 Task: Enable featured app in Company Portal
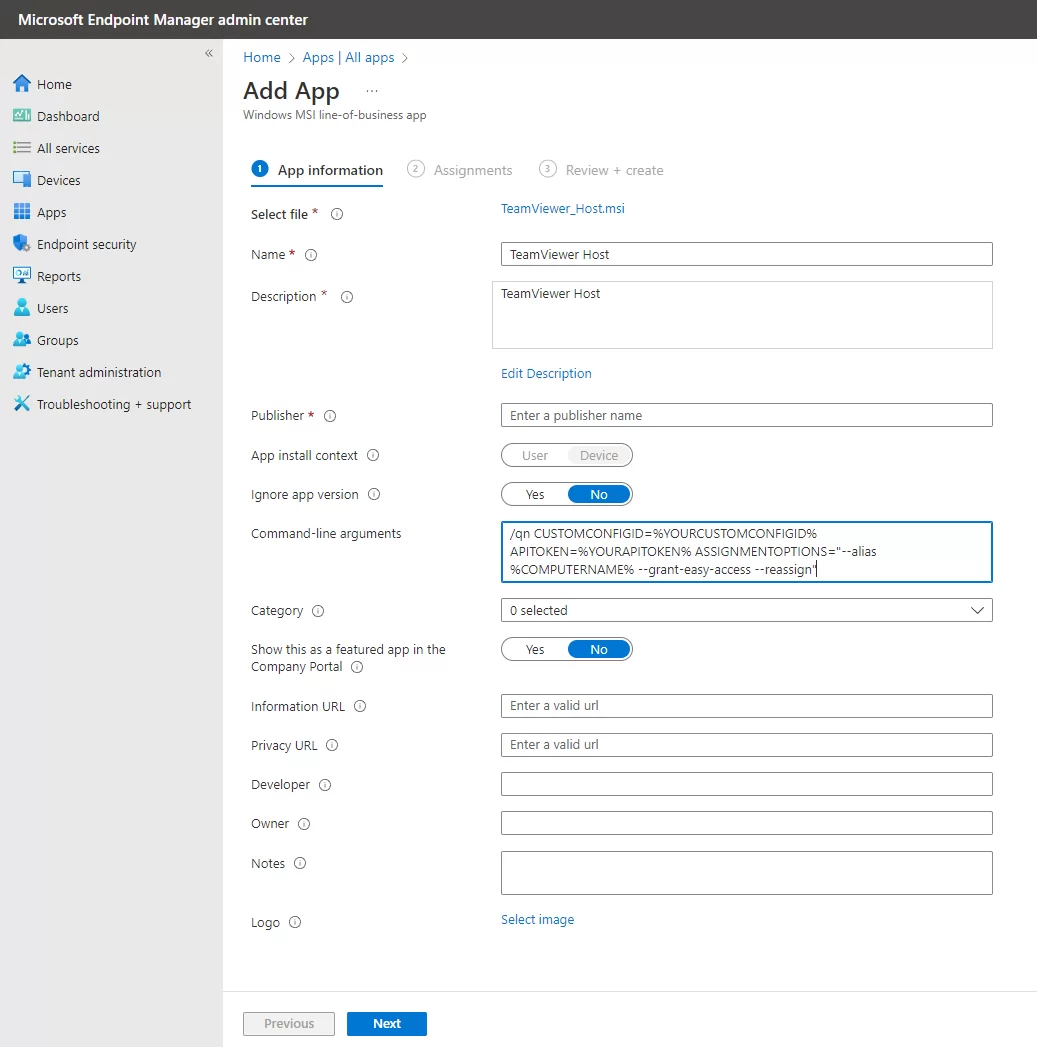coord(535,649)
